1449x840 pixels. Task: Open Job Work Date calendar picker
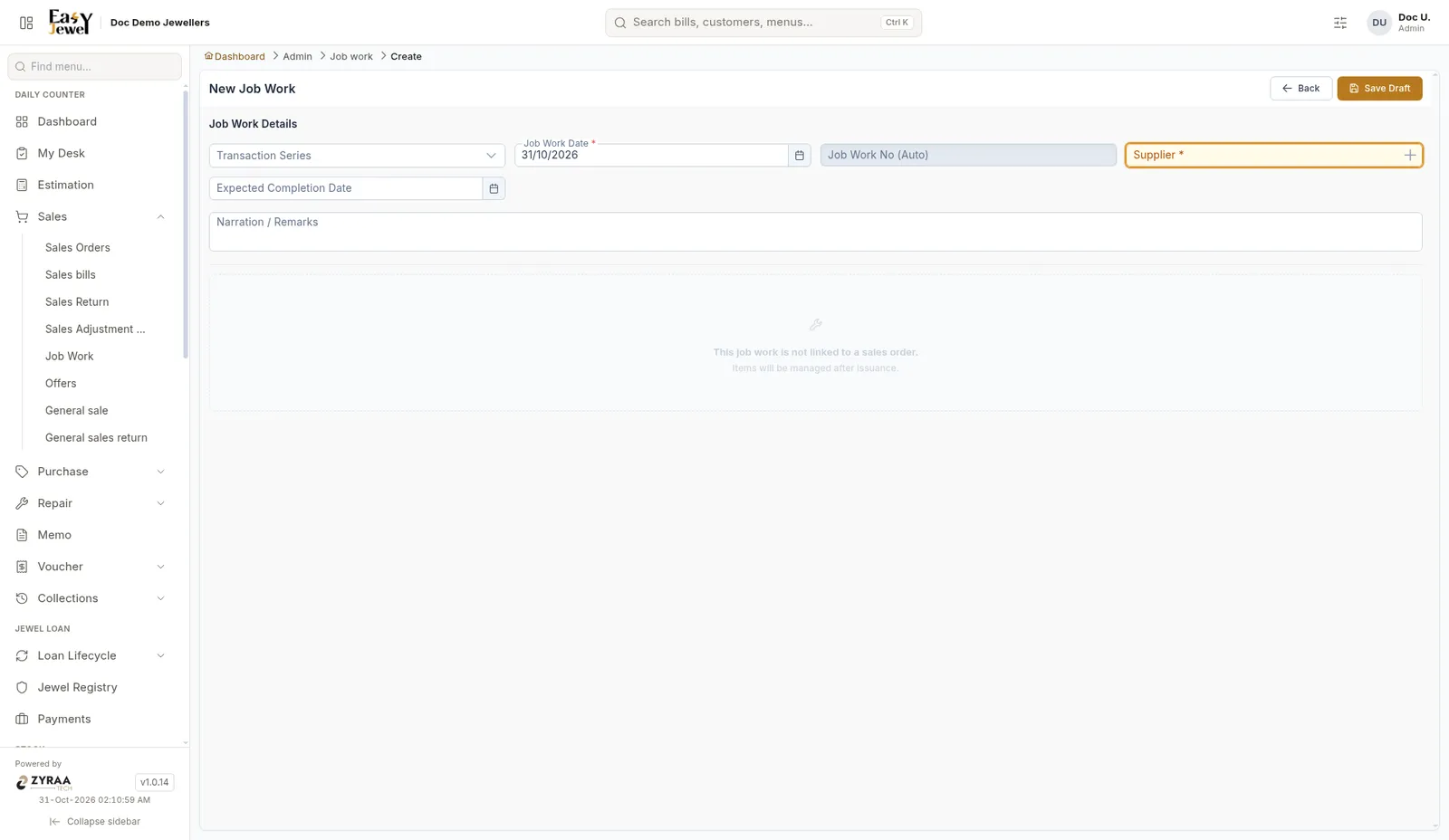pyautogui.click(x=800, y=156)
